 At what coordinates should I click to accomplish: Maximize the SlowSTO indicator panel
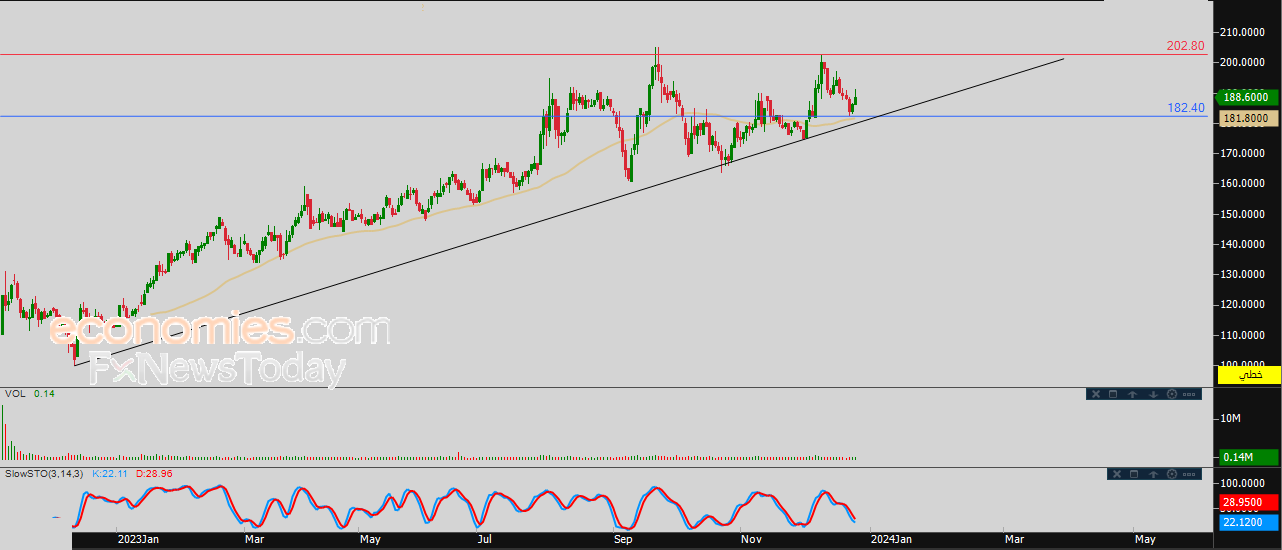[x=1133, y=474]
